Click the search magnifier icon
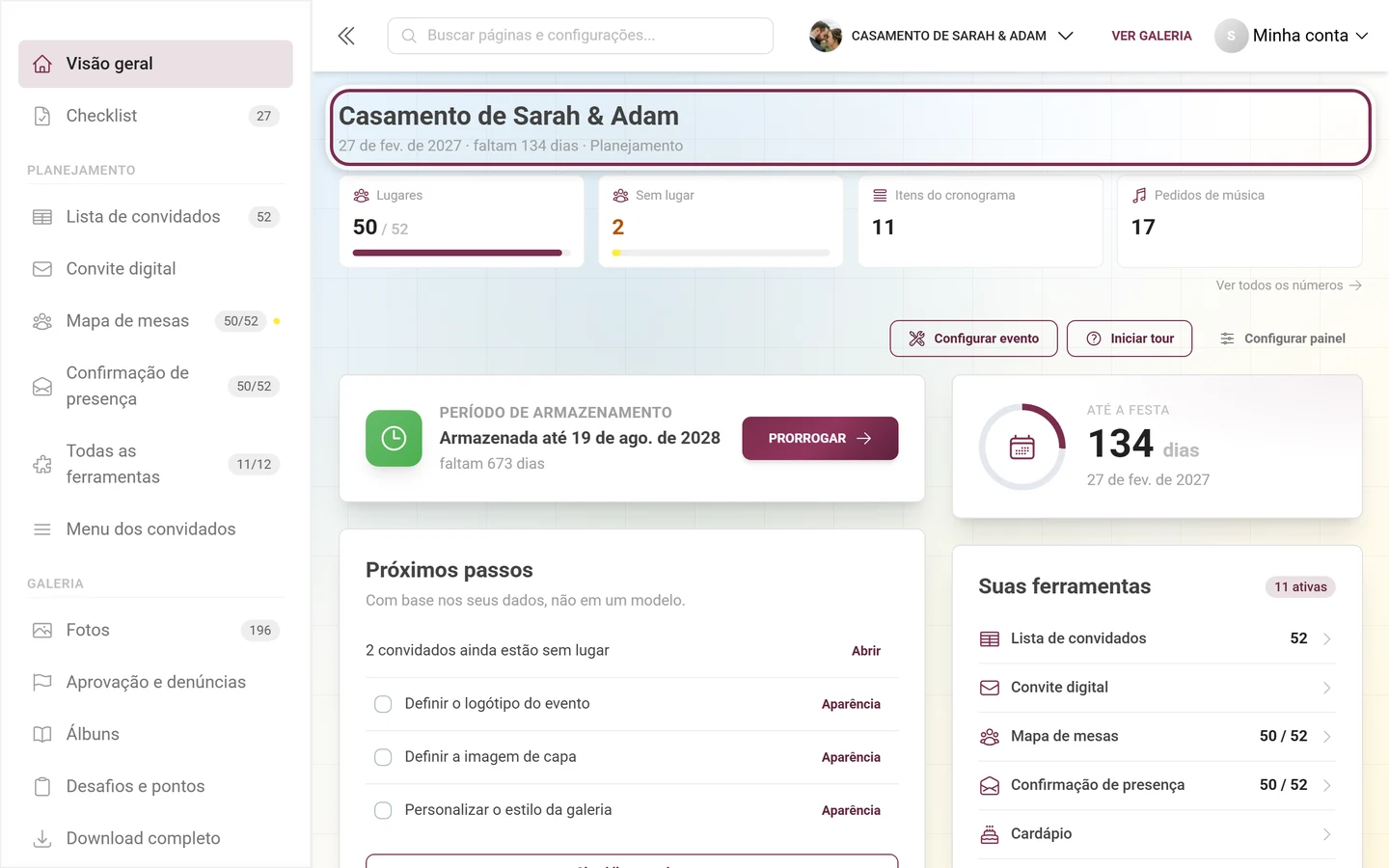This screenshot has width=1389, height=868. [409, 36]
